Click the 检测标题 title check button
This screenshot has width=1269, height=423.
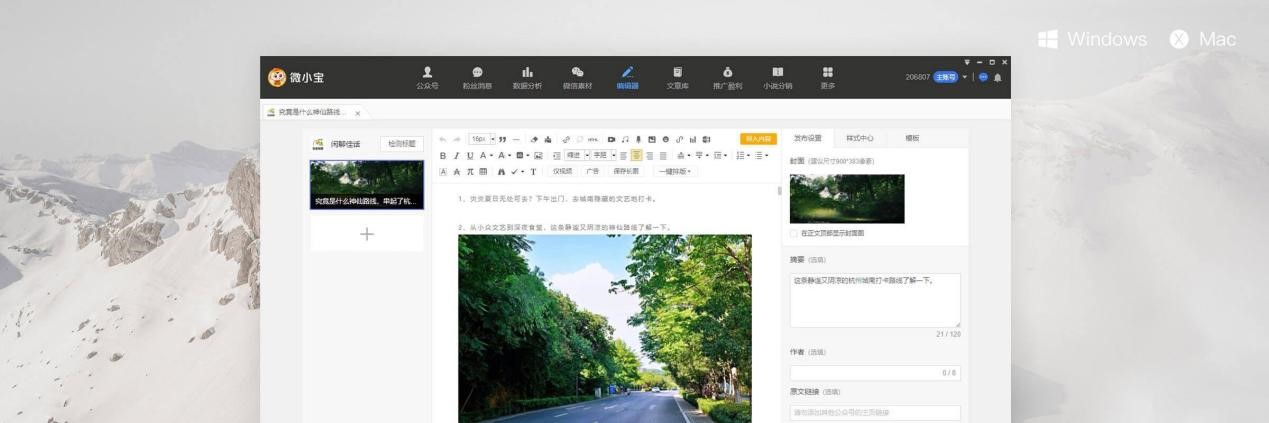pyautogui.click(x=402, y=144)
